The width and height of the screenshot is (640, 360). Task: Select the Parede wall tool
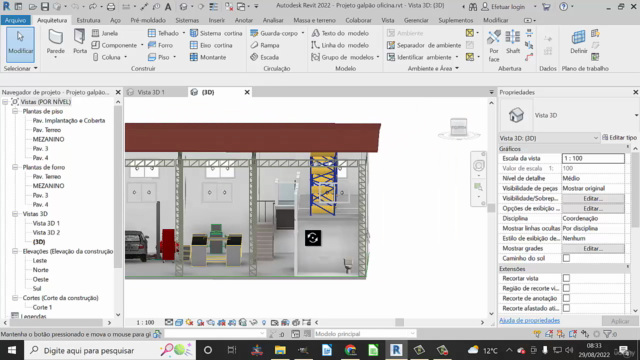coord(56,42)
